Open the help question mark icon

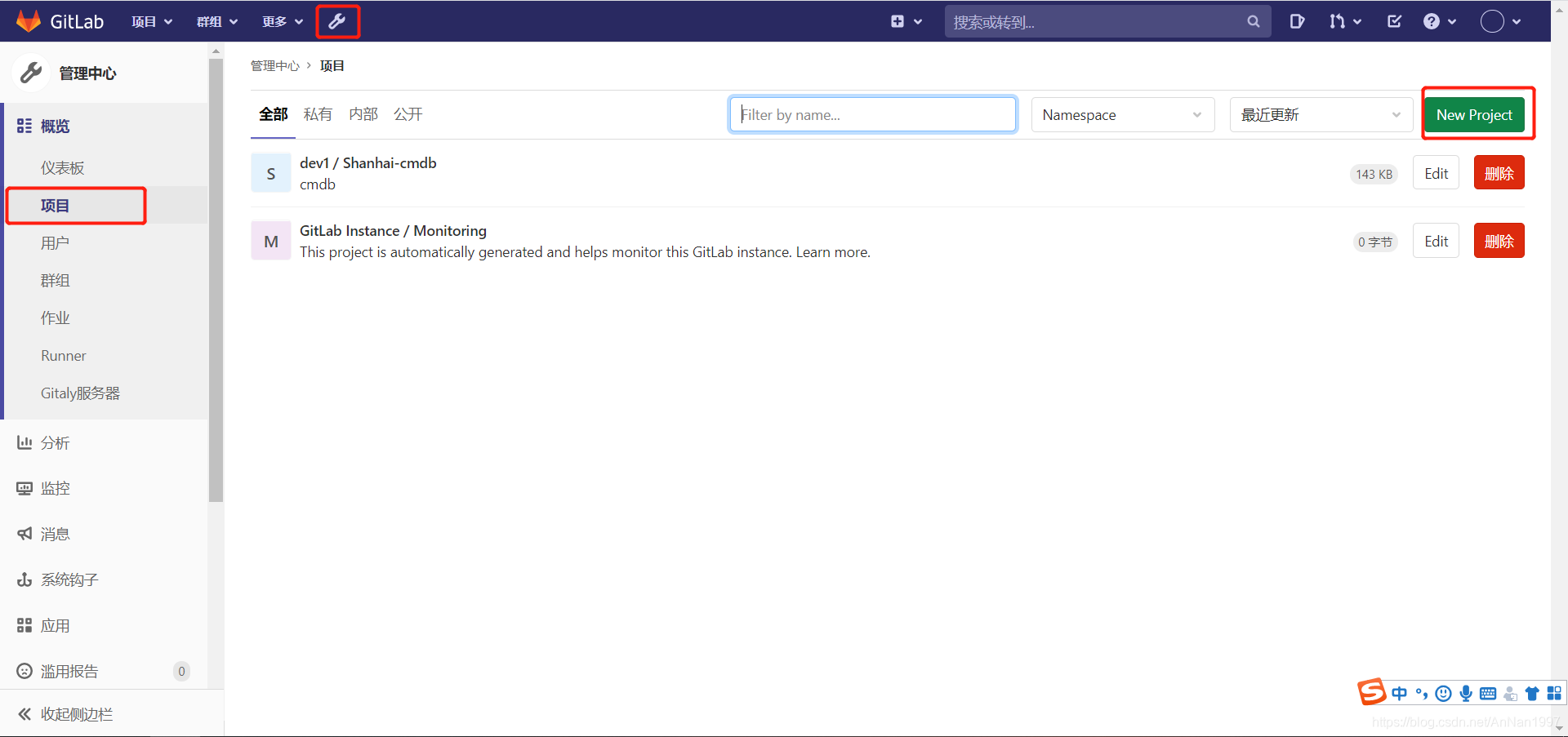tap(1440, 22)
